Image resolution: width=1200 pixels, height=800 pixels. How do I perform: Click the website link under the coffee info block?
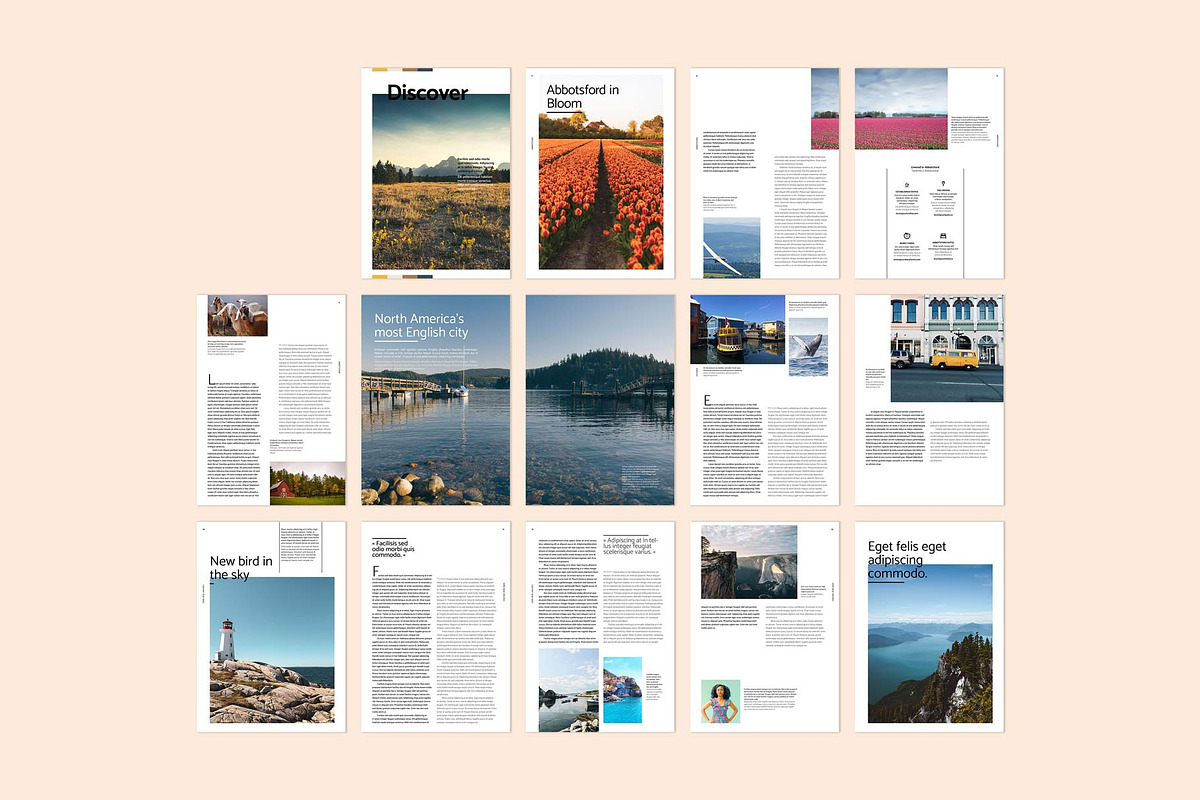pos(907,211)
